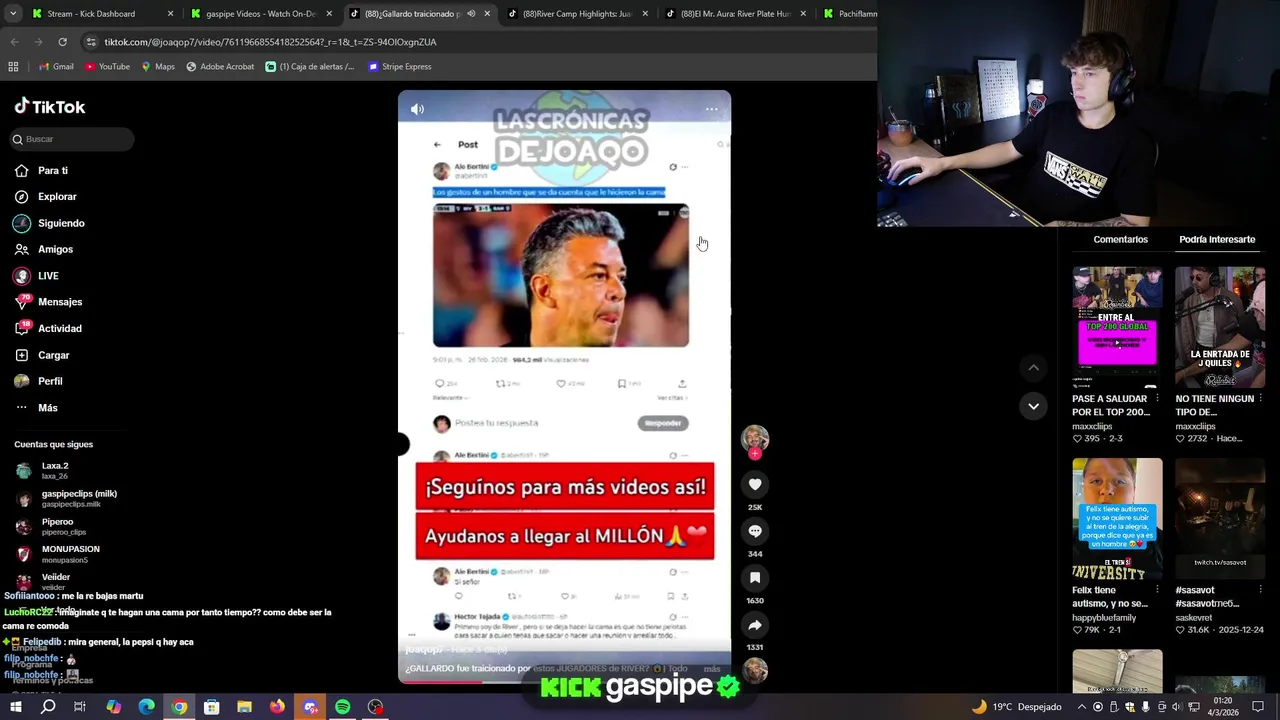Open Chrome apps grid in bookmarks bar
1280x720 pixels.
click(x=13, y=67)
